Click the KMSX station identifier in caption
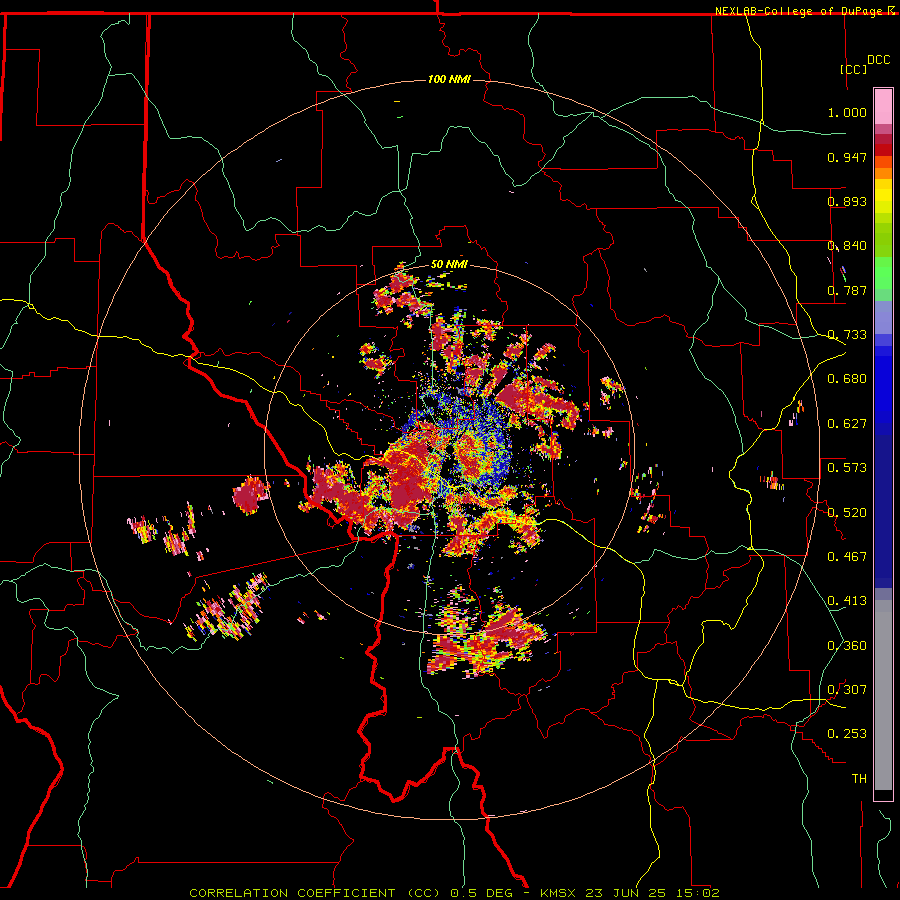The width and height of the screenshot is (900, 900). tap(560, 893)
